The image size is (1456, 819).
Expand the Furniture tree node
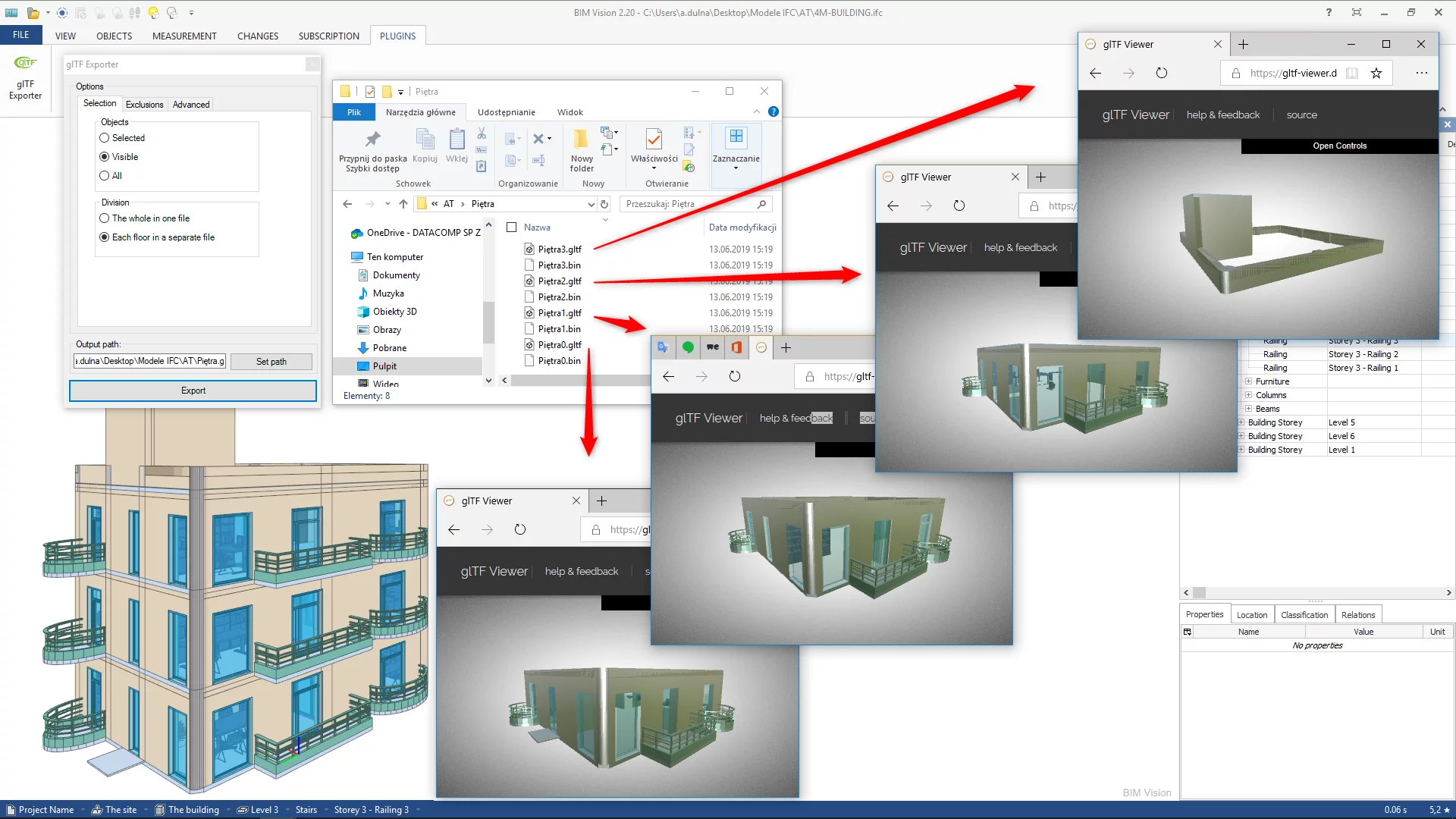(1248, 381)
